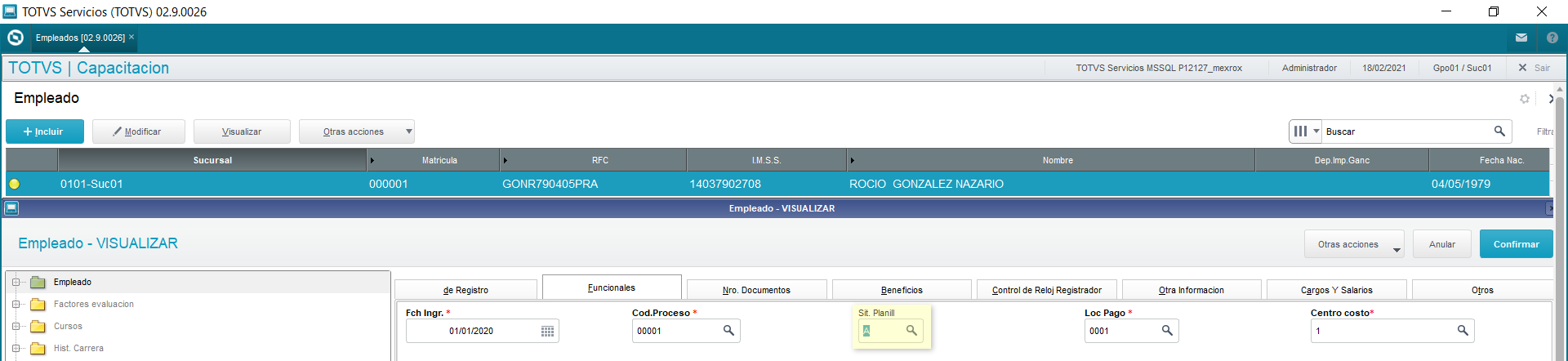Click the Anular button
1568x361 pixels.
[1442, 244]
